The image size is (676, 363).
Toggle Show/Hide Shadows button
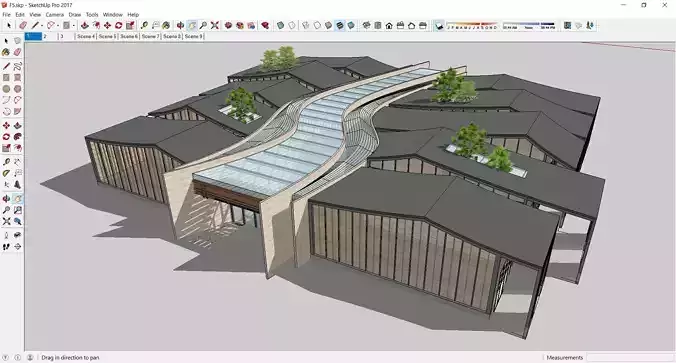pyautogui.click(x=439, y=26)
